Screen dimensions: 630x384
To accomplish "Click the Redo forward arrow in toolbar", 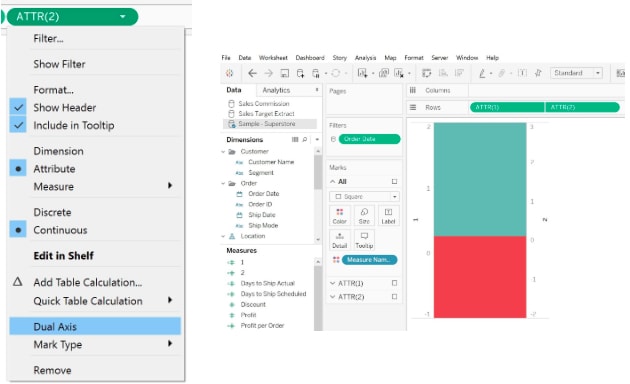I will click(268, 73).
